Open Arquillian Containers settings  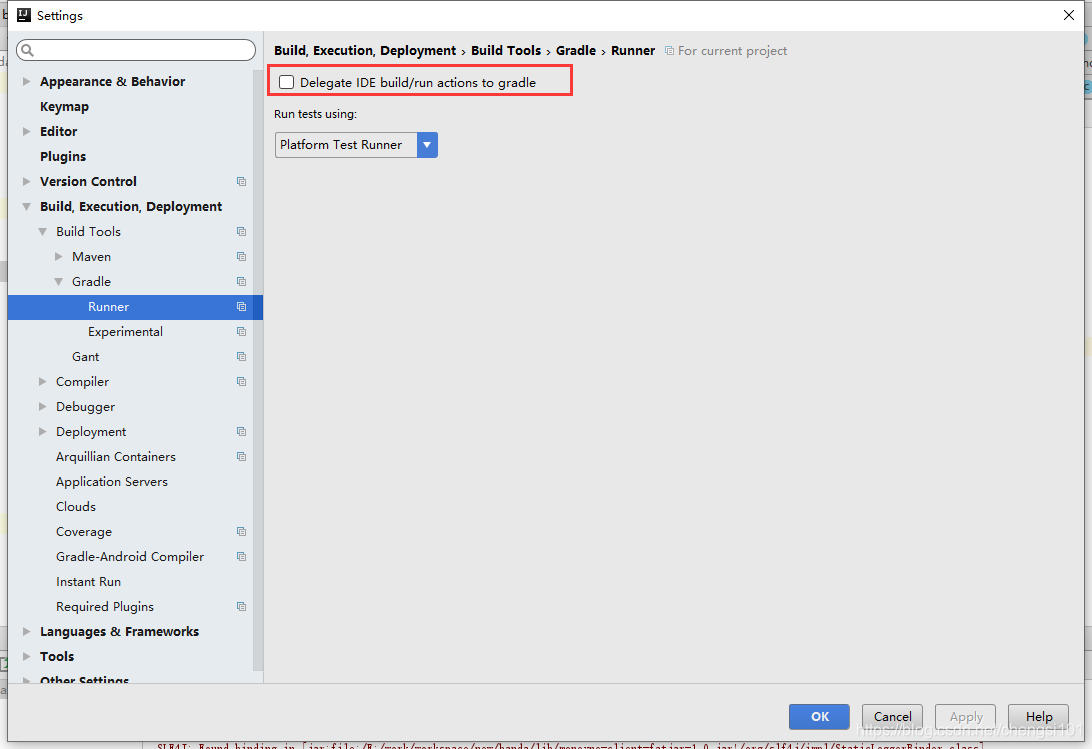coord(116,457)
